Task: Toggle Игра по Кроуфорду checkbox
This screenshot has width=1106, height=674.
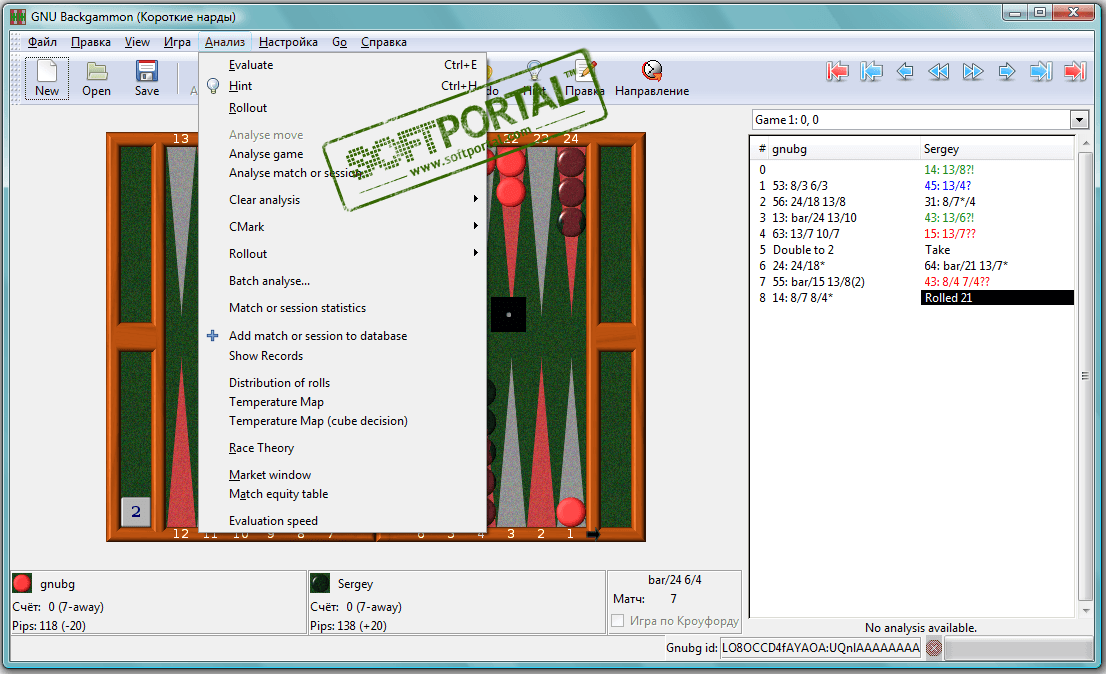Action: [618, 620]
